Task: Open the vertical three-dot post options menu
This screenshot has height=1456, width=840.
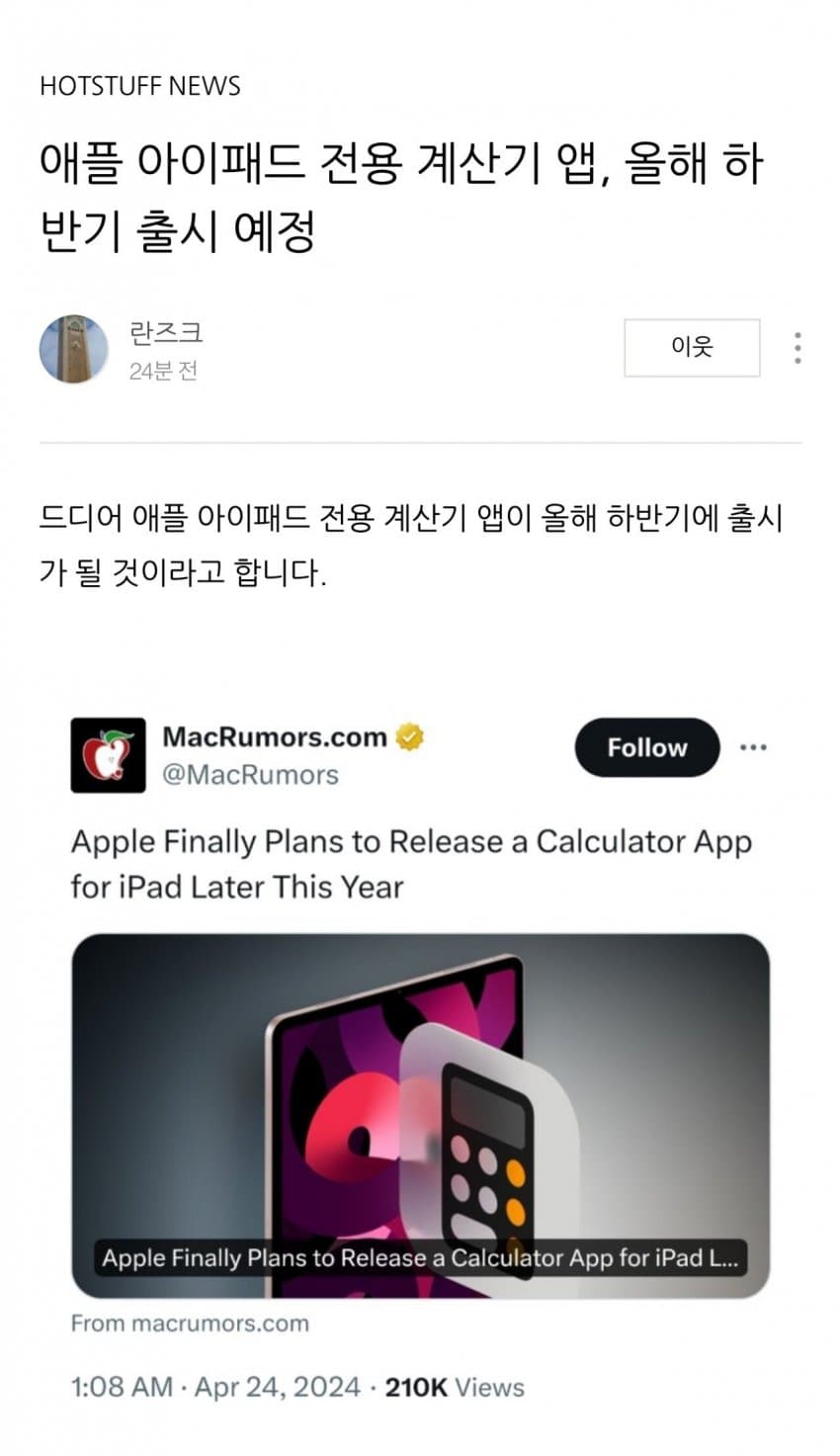Action: [797, 348]
